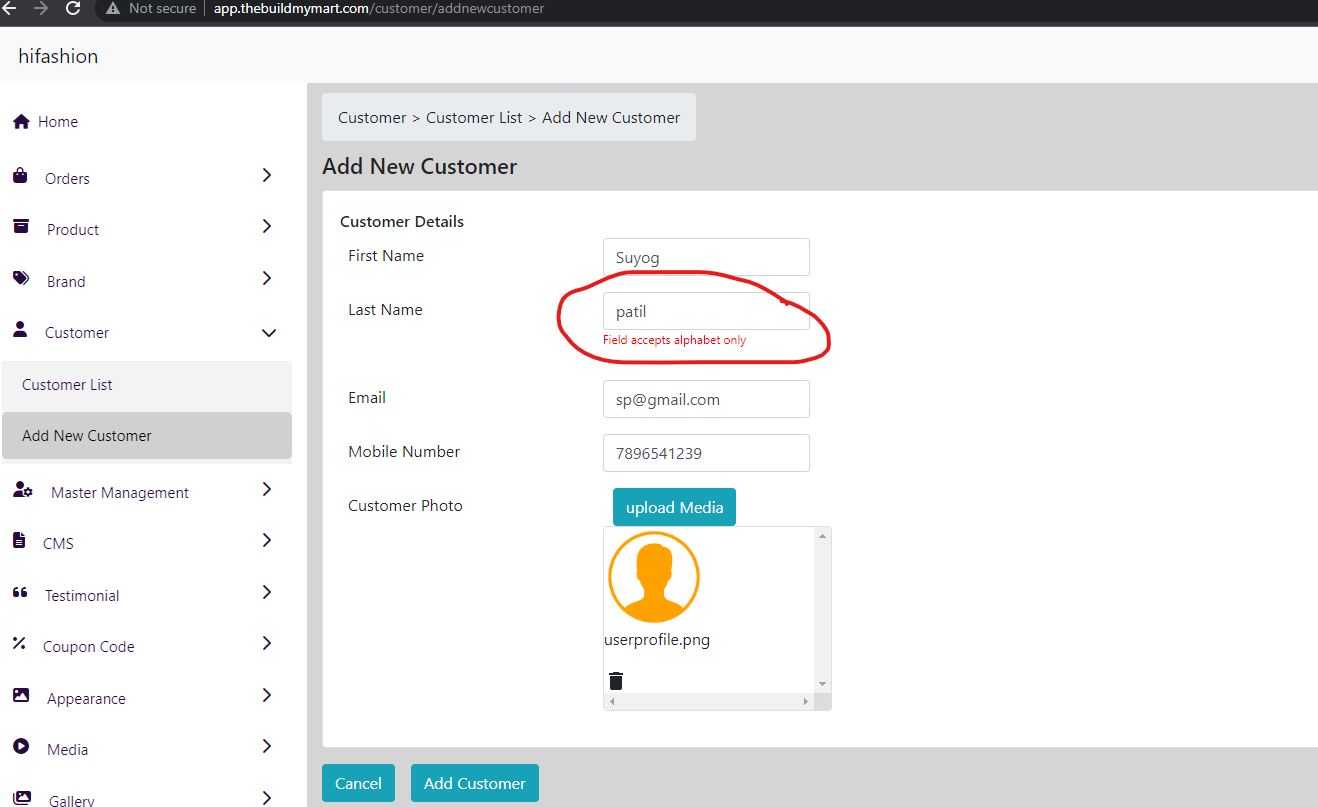Click the orange user profile thumbnail
1318x807 pixels.
click(654, 577)
